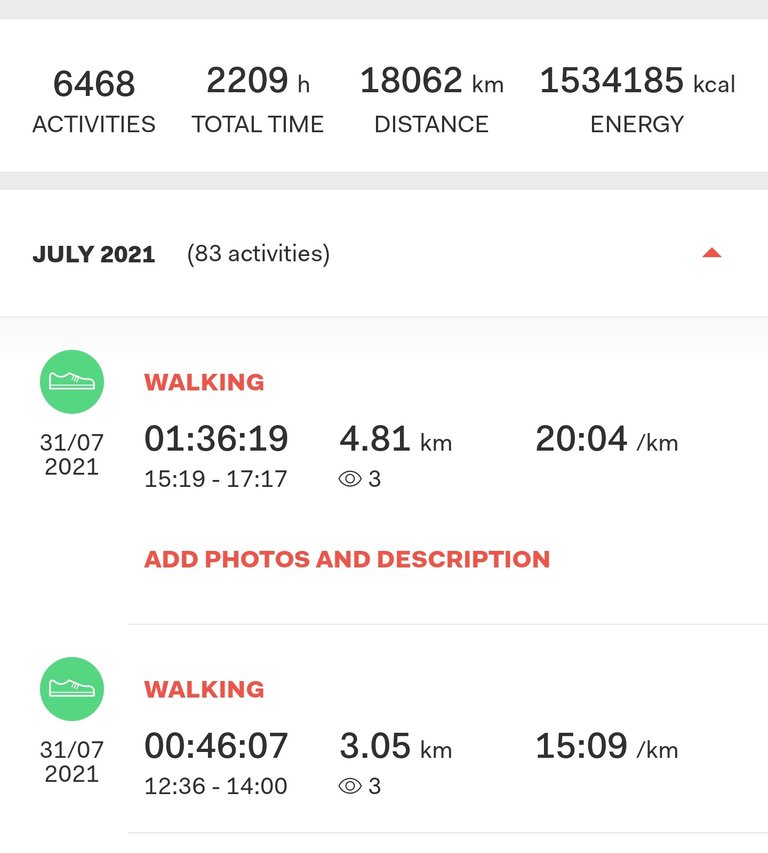Tap the green walking shoe icon for the 12:36 activity

pyautogui.click(x=72, y=689)
